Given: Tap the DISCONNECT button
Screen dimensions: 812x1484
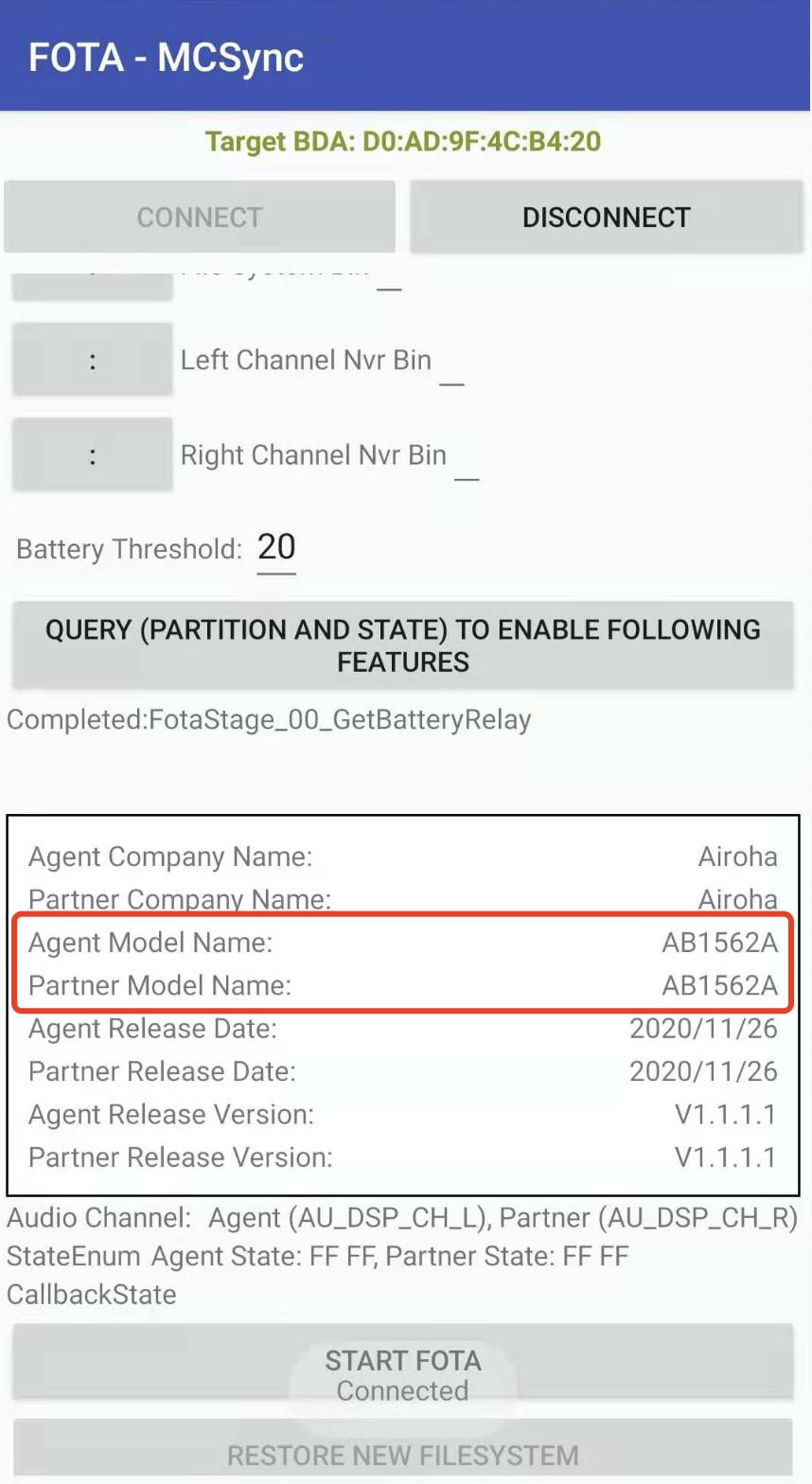Looking at the screenshot, I should pyautogui.click(x=606, y=217).
